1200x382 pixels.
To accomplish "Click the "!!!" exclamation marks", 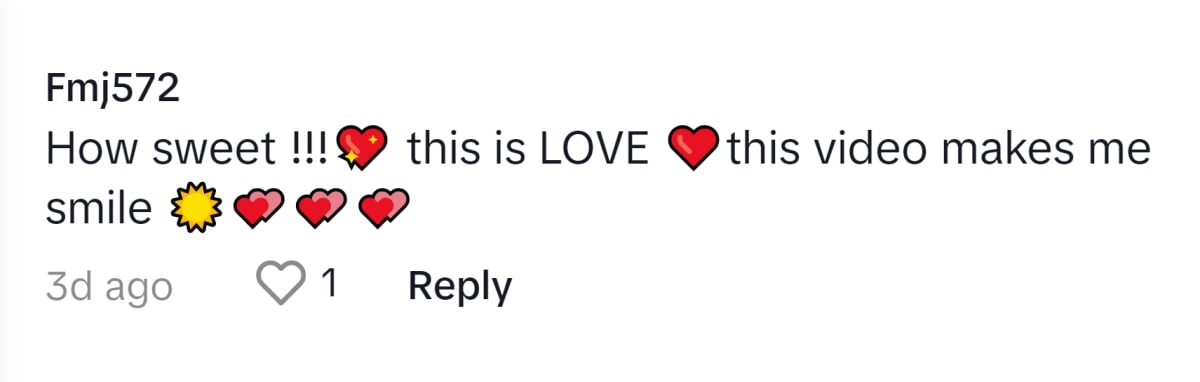I will [x=311, y=150].
